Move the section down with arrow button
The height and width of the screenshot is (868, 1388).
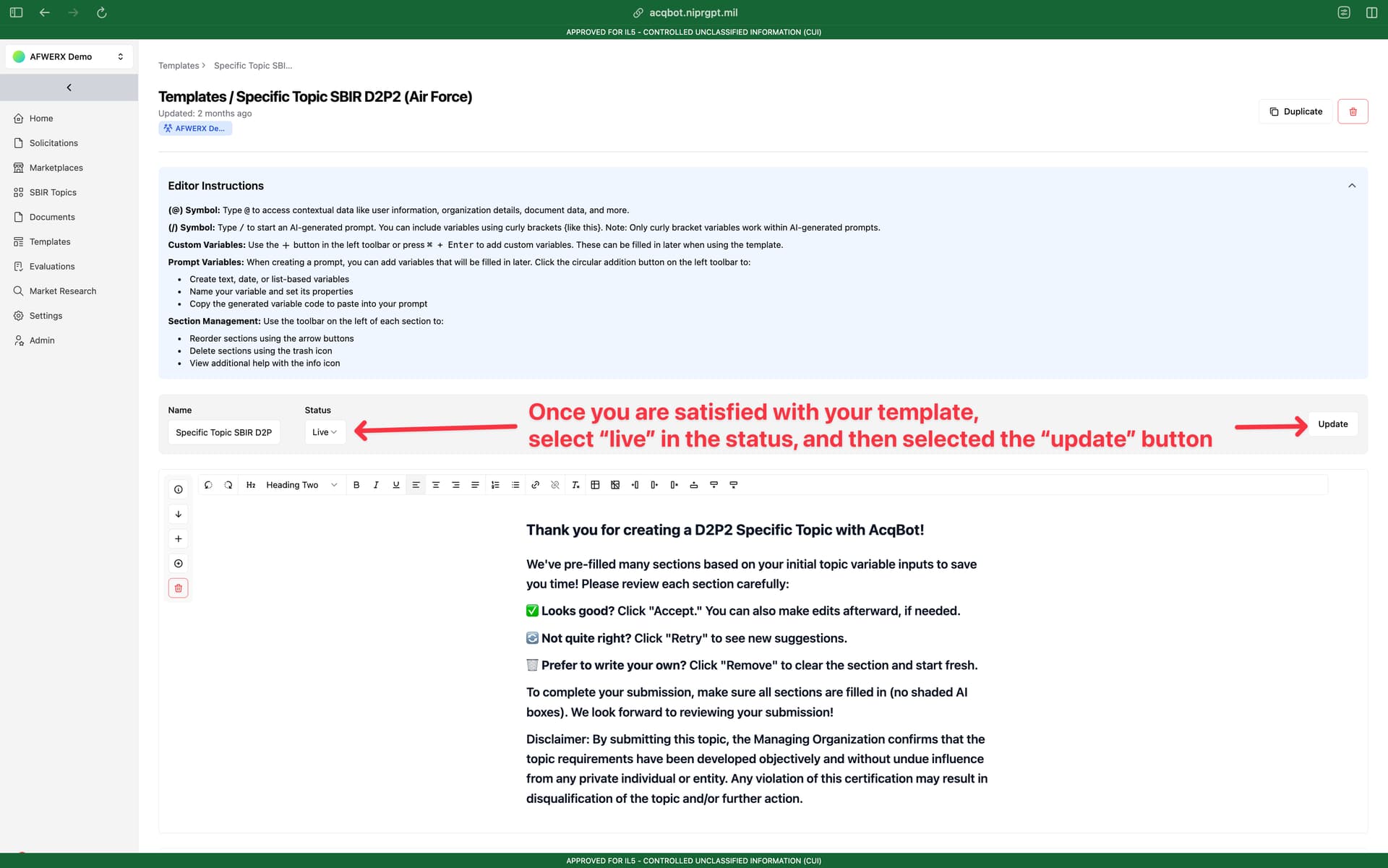coord(179,514)
